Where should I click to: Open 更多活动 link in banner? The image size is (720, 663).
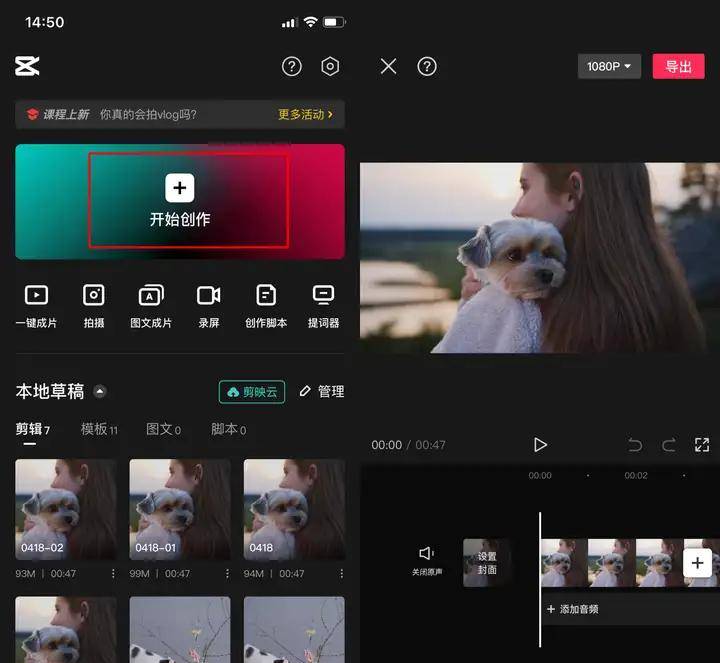point(305,114)
